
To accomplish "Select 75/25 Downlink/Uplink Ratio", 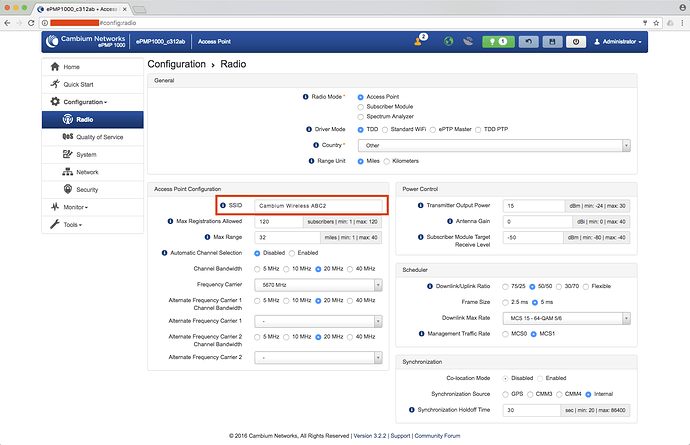I will [506, 287].
